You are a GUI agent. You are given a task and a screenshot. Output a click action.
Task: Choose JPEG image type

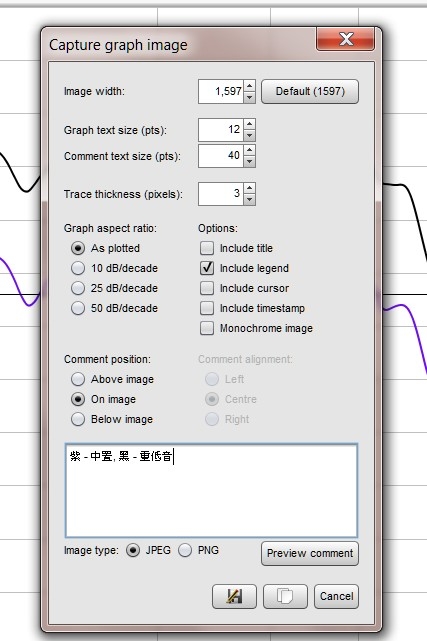tap(133, 550)
